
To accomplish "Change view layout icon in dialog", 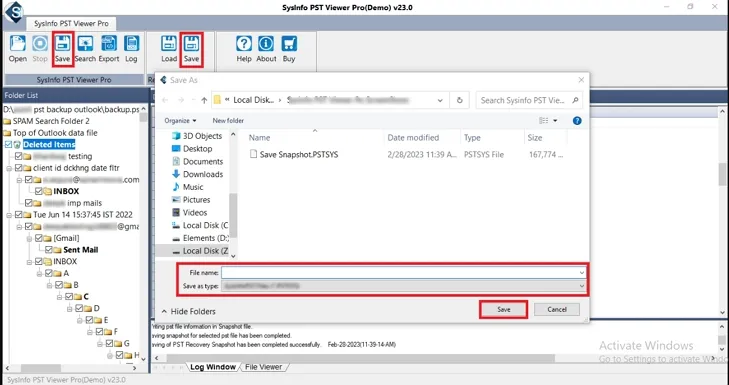I will tap(543, 120).
